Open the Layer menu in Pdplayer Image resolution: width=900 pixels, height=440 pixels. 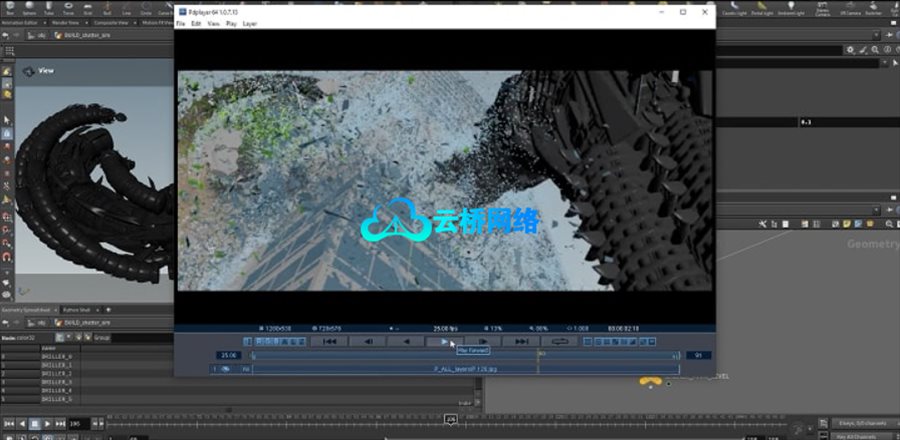[x=249, y=23]
